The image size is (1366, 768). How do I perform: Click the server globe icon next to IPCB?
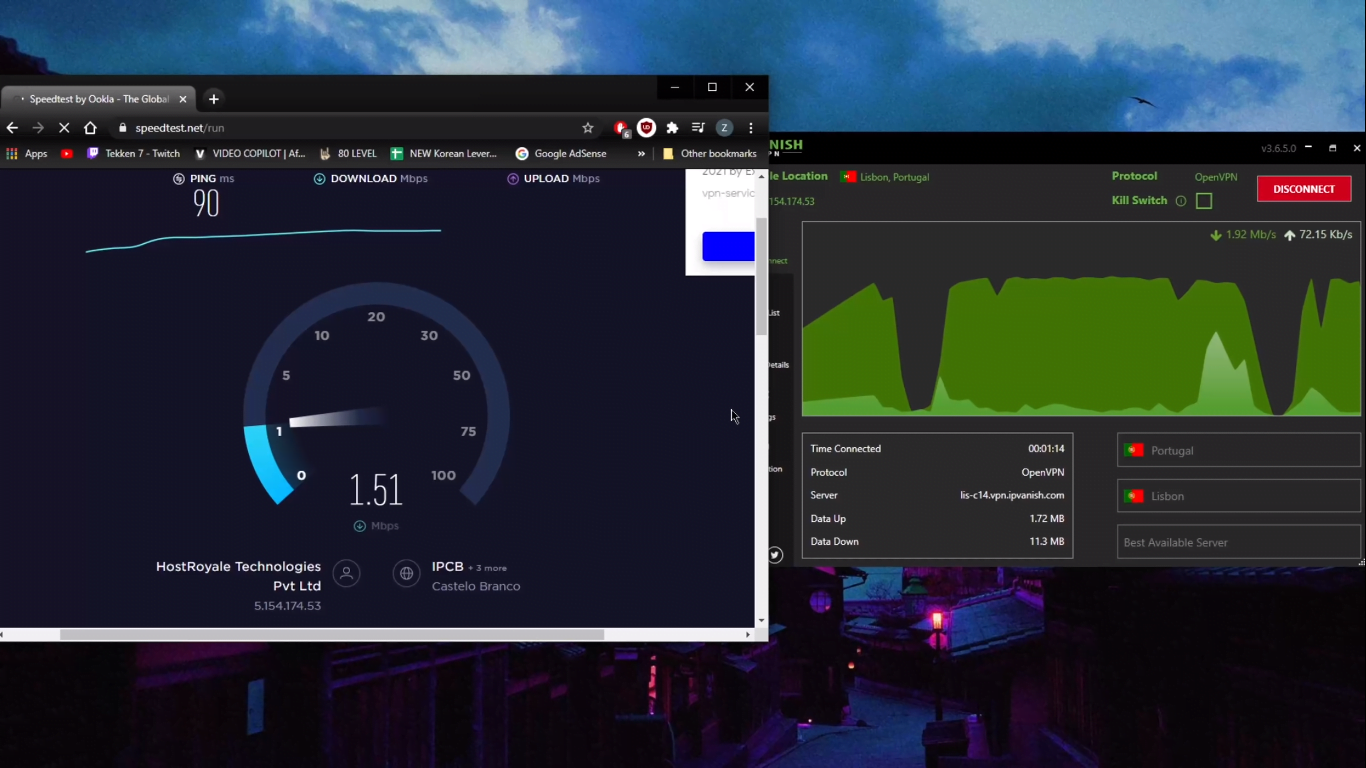[407, 573]
